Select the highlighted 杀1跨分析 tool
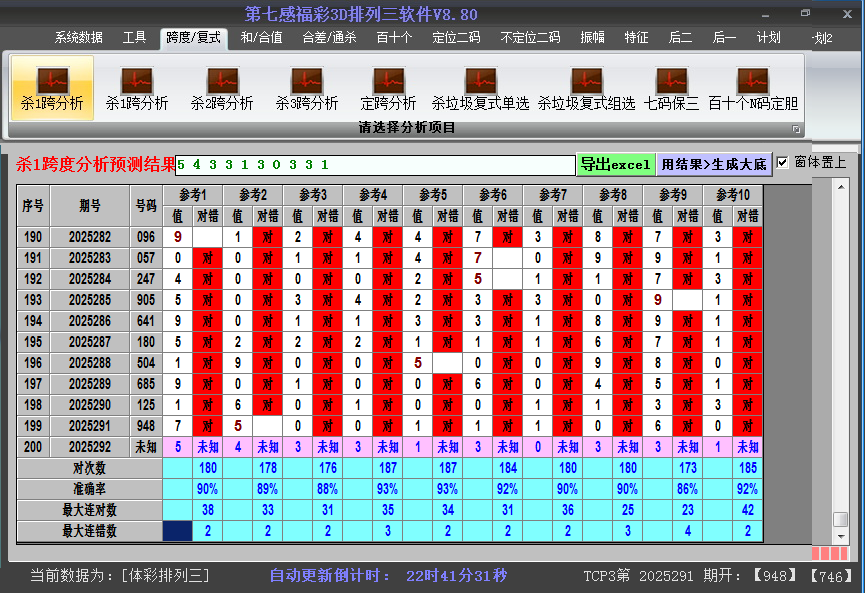865x593 pixels. (x=53, y=88)
